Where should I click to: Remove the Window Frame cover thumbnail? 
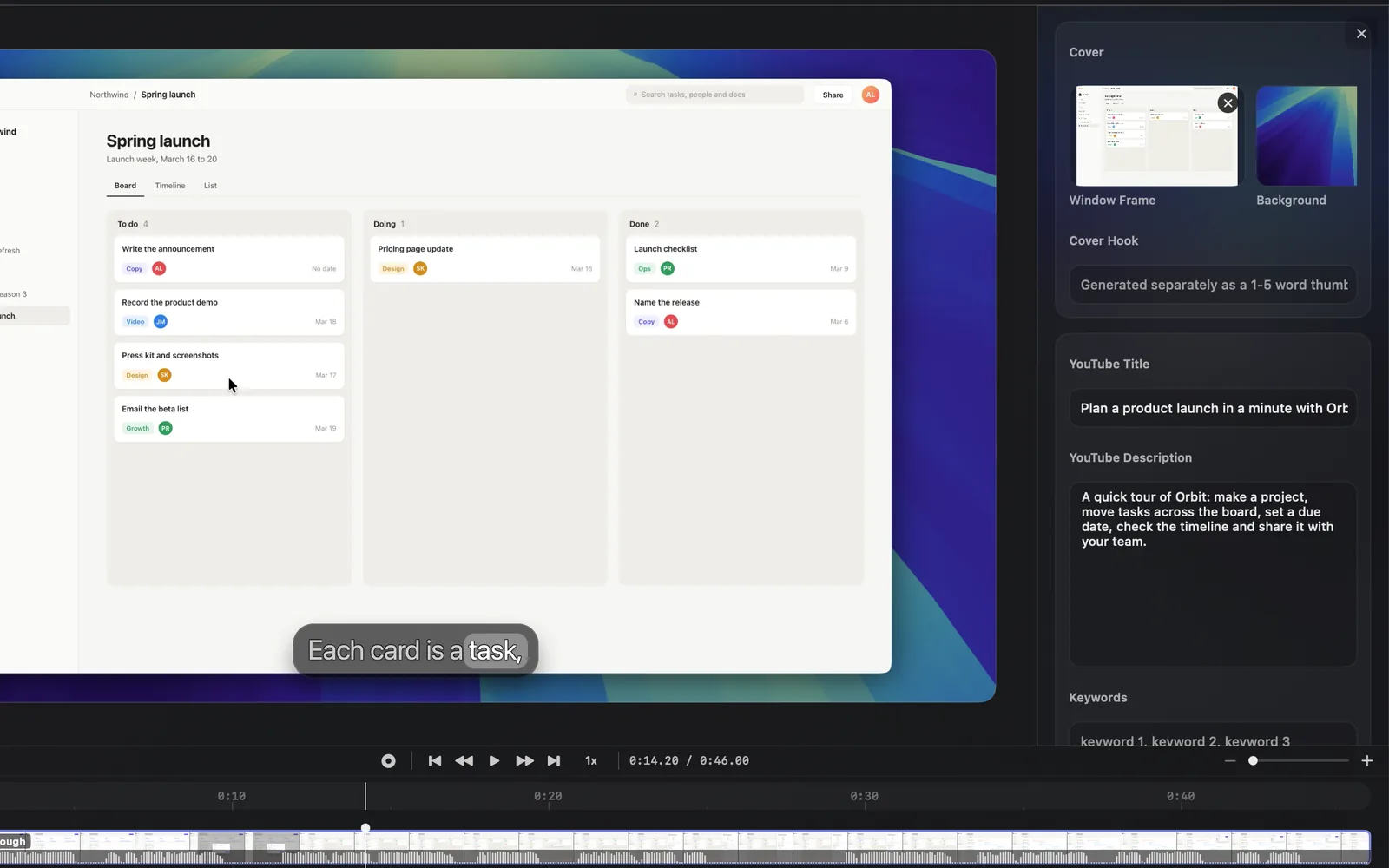[1228, 103]
